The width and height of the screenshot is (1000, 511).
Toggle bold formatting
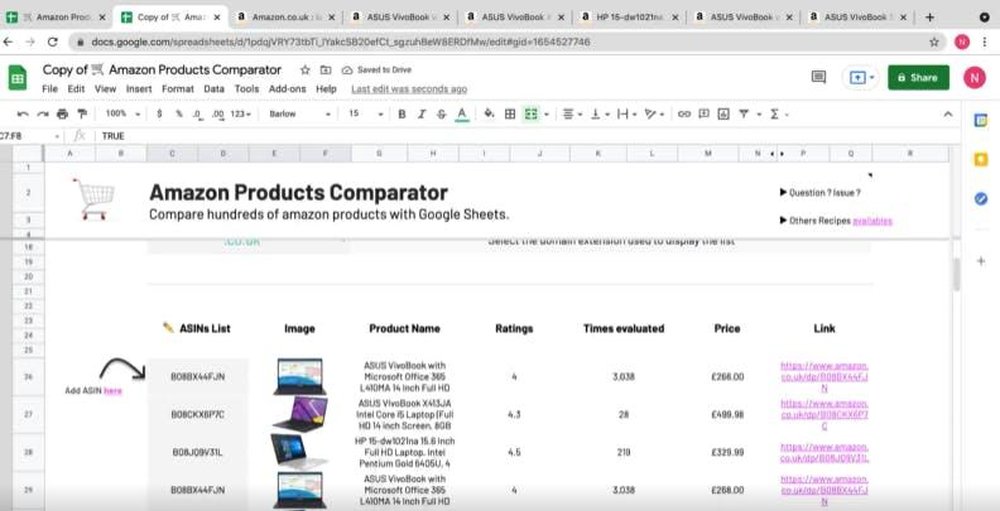click(x=402, y=114)
